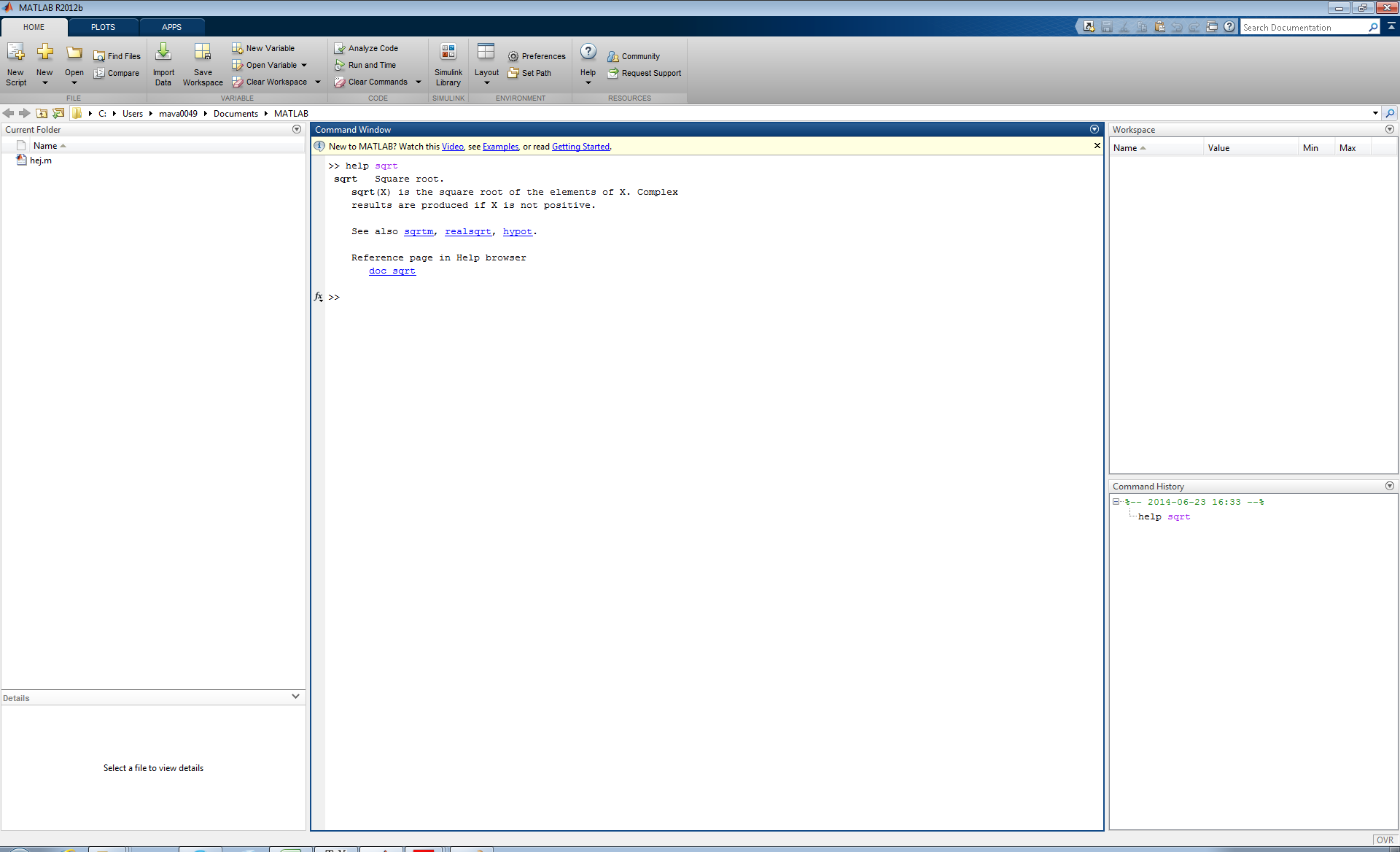Click Find Files
The height and width of the screenshot is (852, 1400).
117,56
